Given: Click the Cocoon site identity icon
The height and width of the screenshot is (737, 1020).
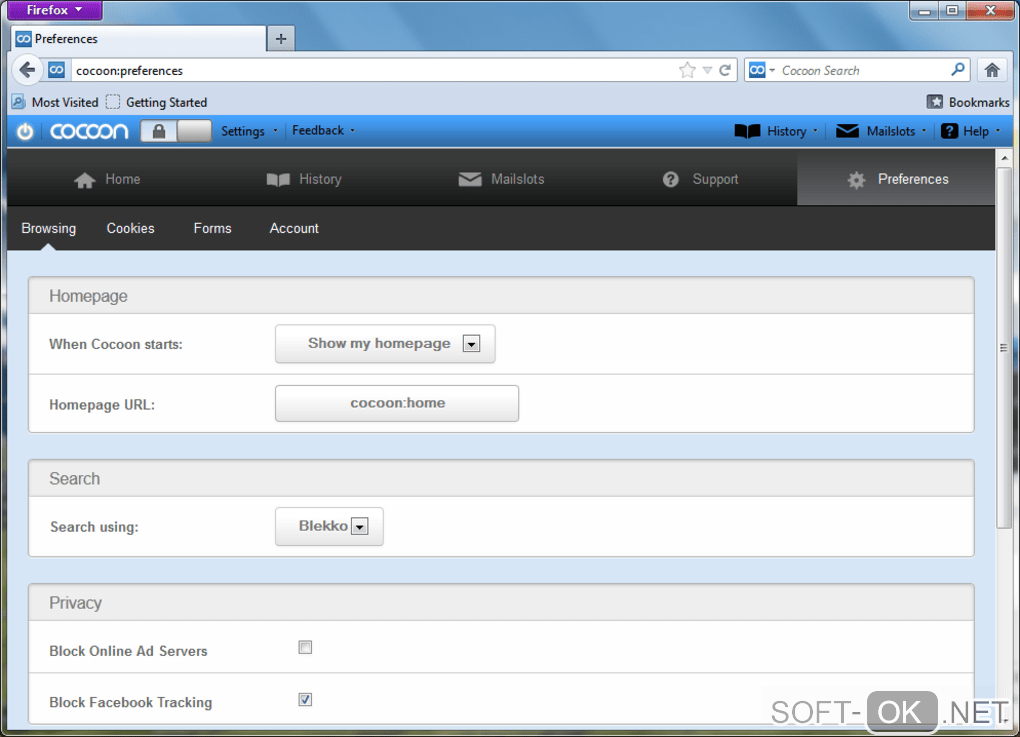Looking at the screenshot, I should 57,70.
